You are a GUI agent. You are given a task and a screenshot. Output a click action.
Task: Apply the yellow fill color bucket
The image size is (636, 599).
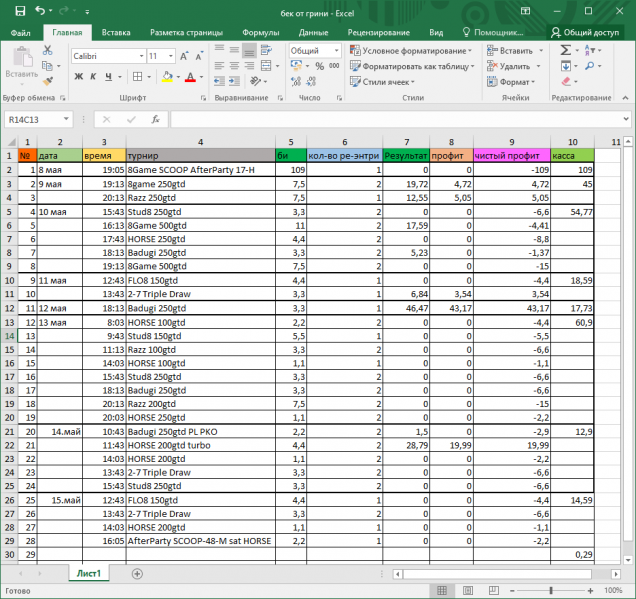click(167, 77)
